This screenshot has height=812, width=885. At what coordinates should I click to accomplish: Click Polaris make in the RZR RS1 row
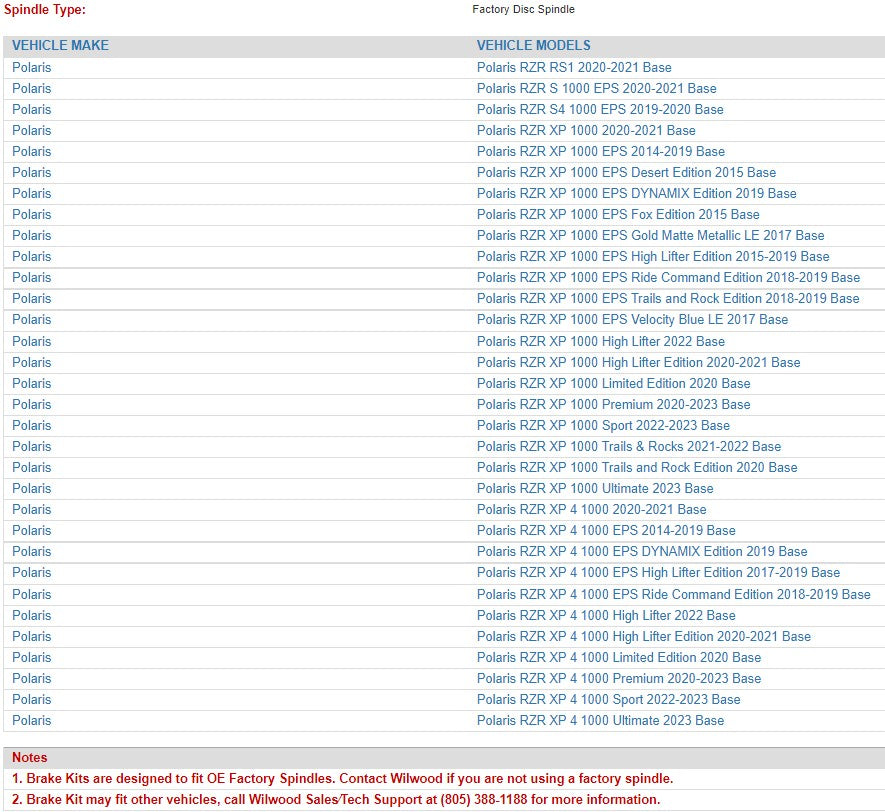(x=32, y=68)
